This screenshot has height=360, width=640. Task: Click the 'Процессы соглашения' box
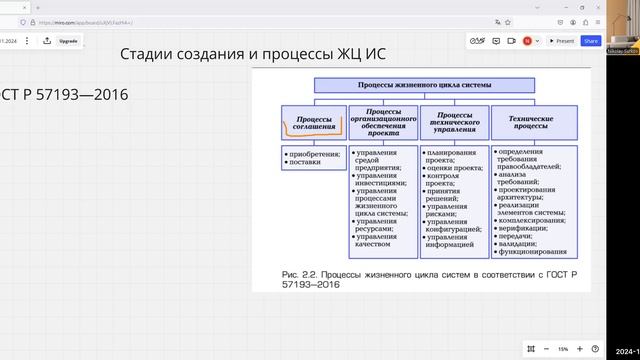point(314,123)
